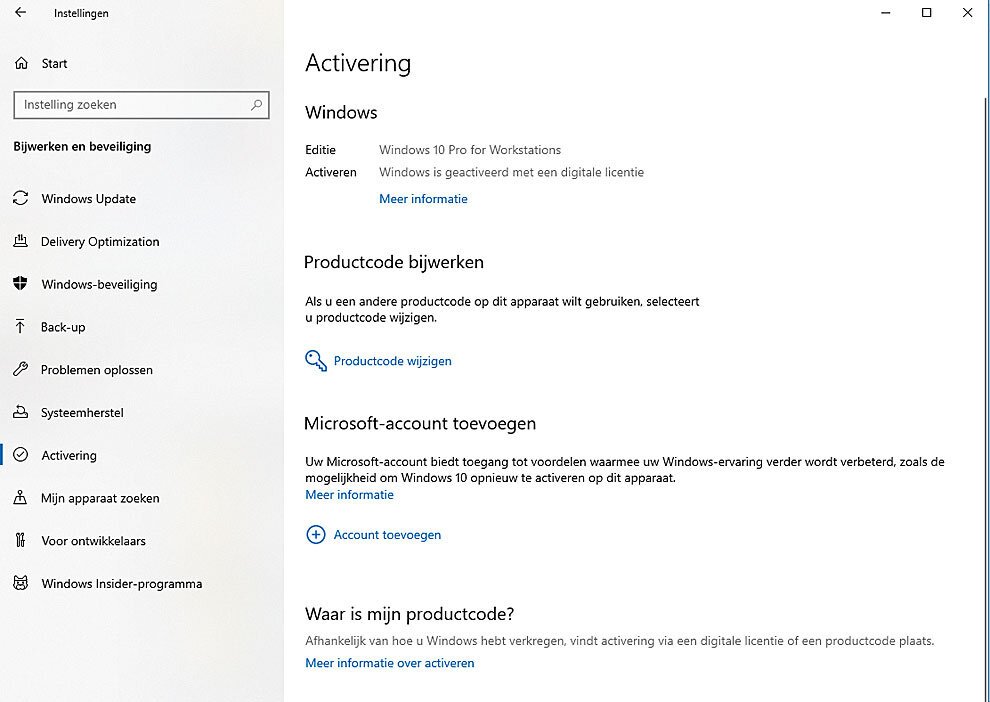Image resolution: width=990 pixels, height=702 pixels.
Task: Click the Windows Insider cat icon
Action: pos(21,583)
